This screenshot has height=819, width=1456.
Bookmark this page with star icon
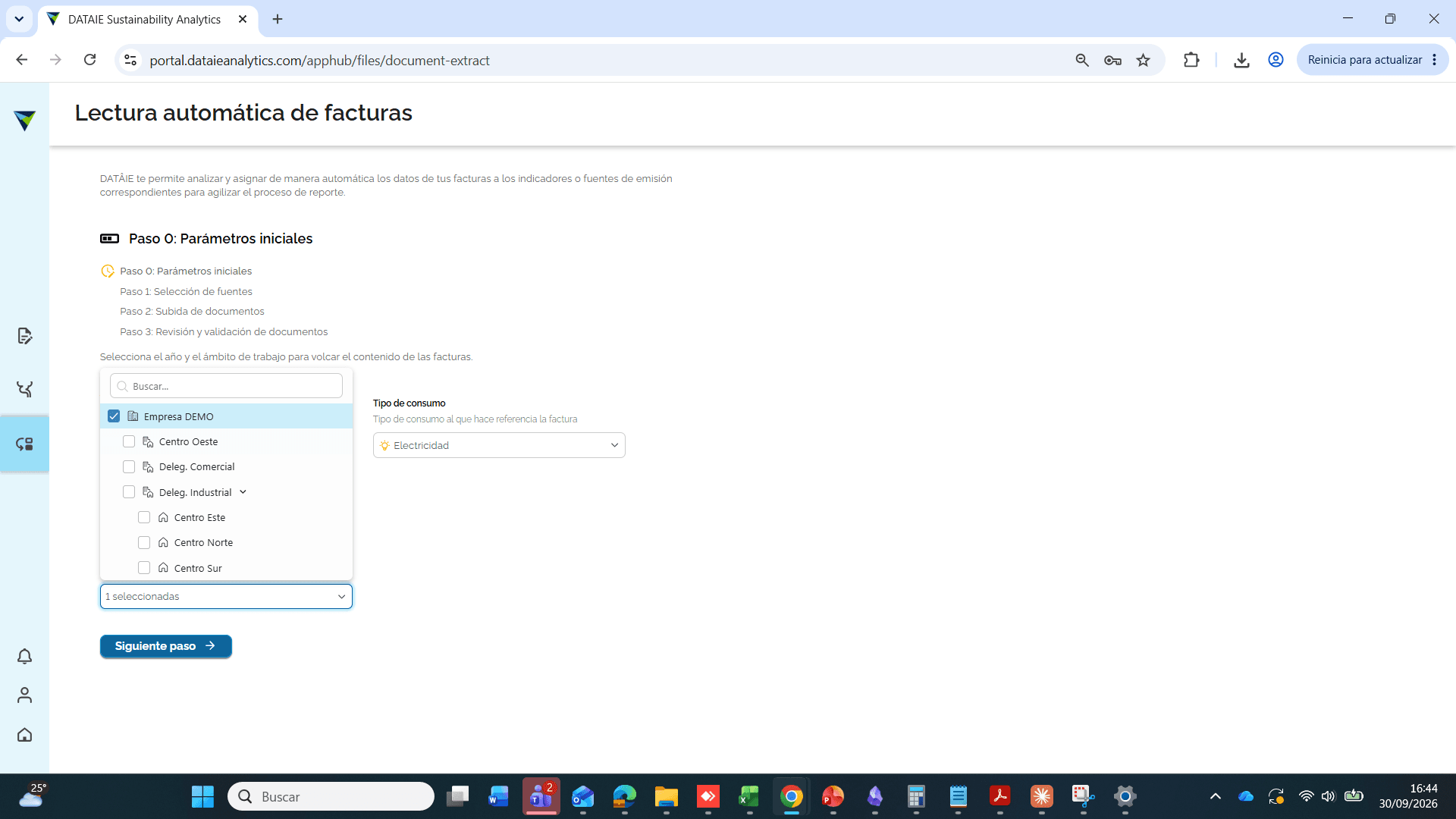click(x=1143, y=60)
